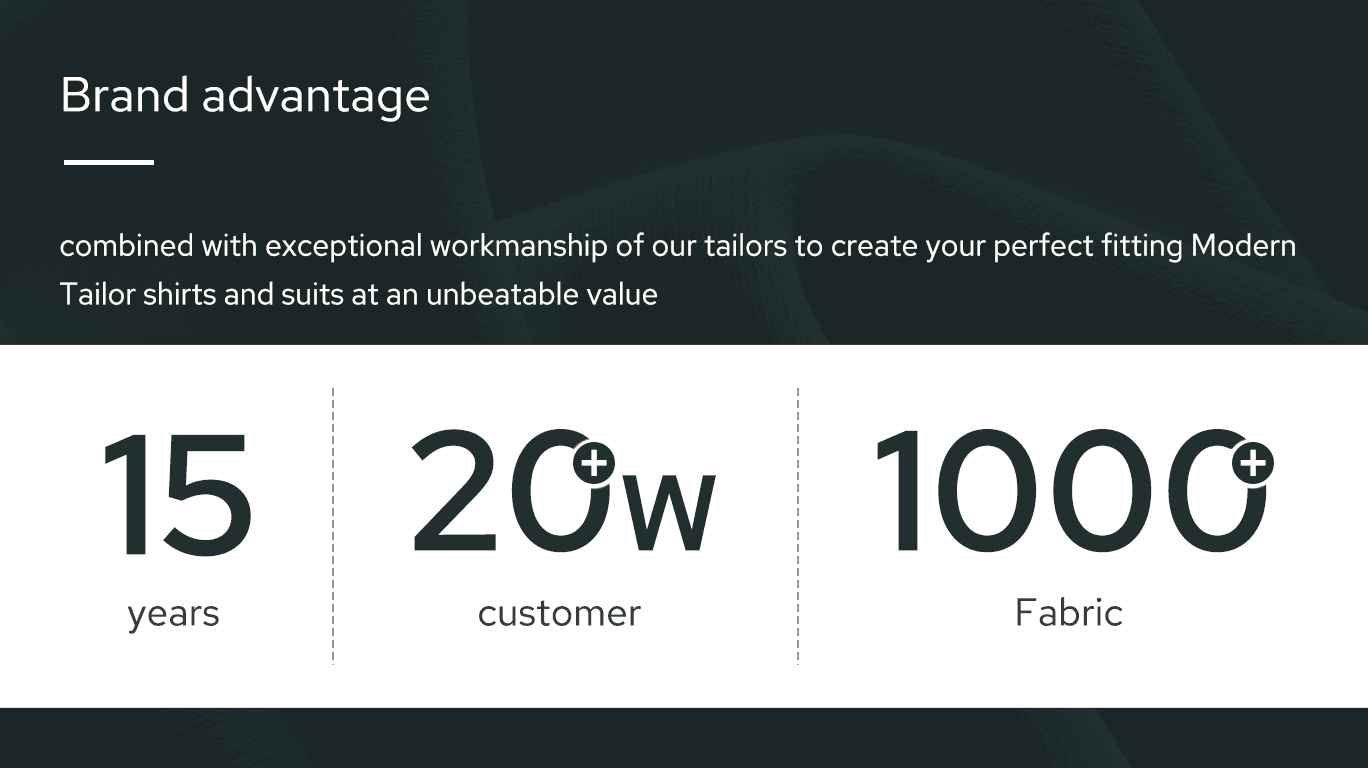The width and height of the screenshot is (1368, 768).
Task: Click the plus icon beside 20
Action: click(594, 463)
